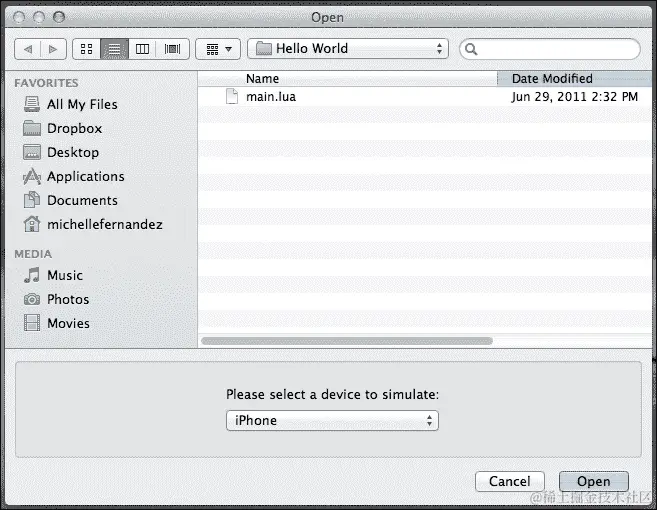
Task: Click the Applications icon in sidebar
Action: pyautogui.click(x=32, y=176)
